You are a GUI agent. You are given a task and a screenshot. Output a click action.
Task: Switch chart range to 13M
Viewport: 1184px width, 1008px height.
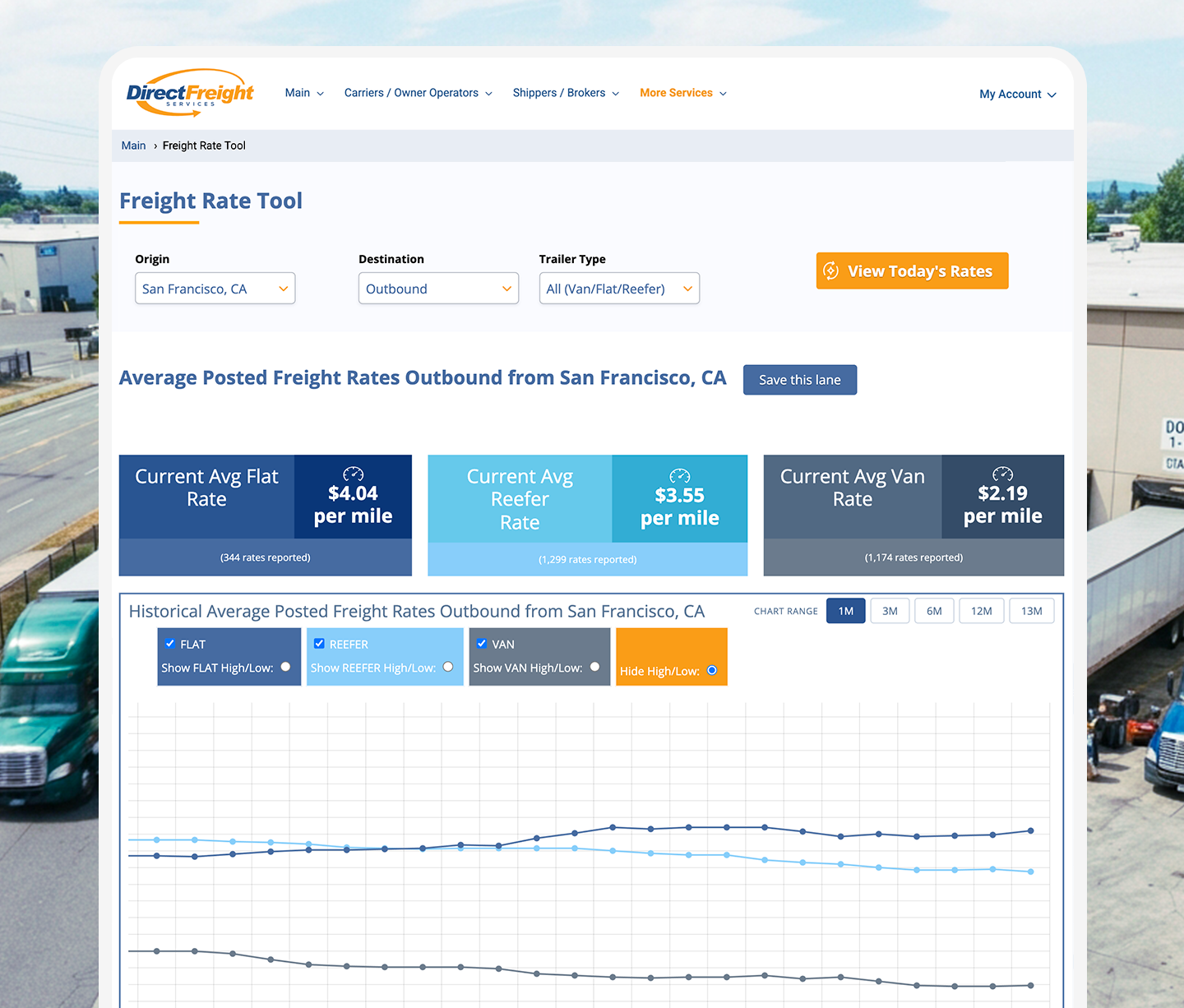click(x=1032, y=611)
